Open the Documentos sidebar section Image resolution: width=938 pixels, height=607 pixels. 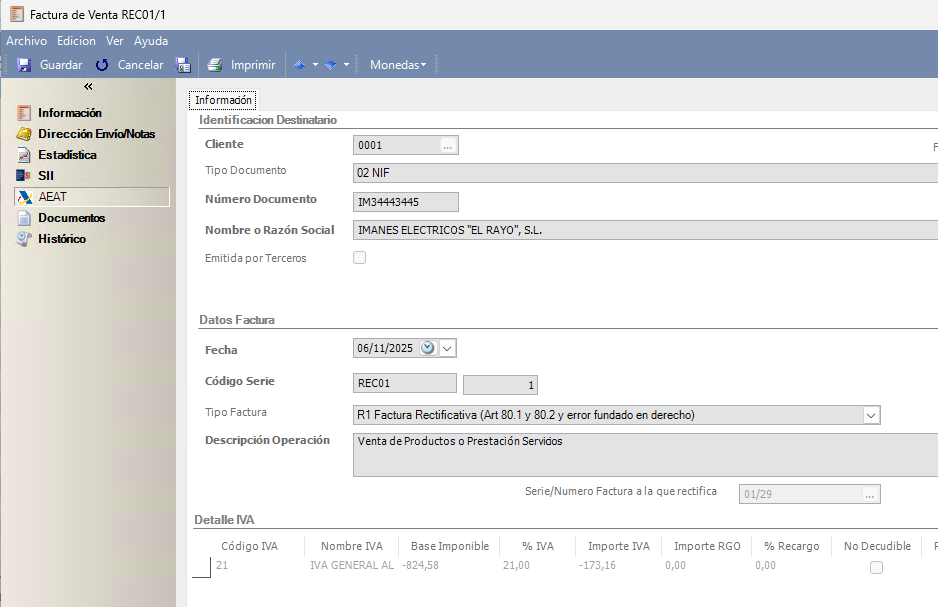click(71, 218)
